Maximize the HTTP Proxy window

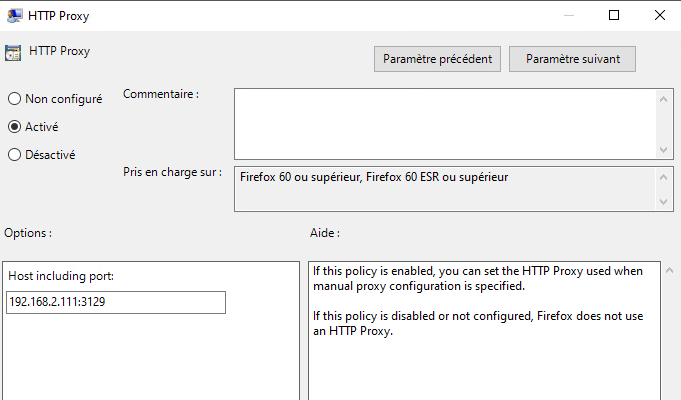coord(614,15)
